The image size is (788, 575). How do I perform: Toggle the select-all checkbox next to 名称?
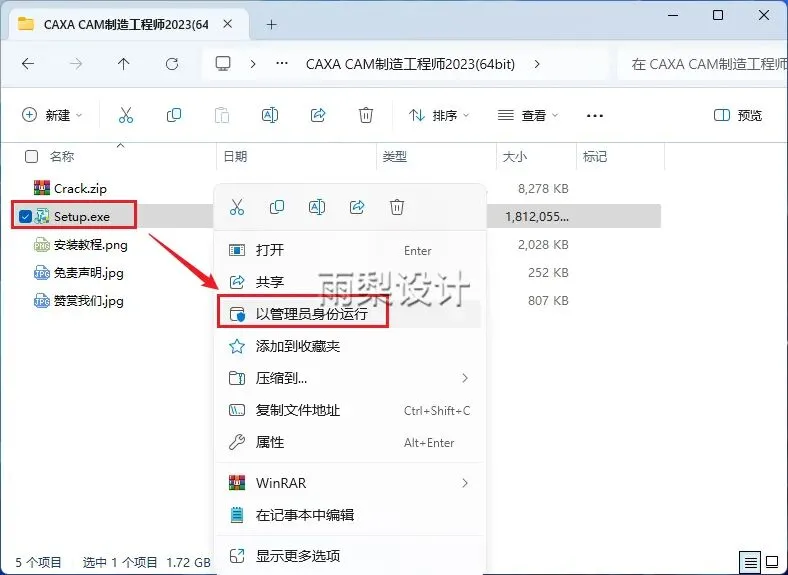[x=31, y=157]
